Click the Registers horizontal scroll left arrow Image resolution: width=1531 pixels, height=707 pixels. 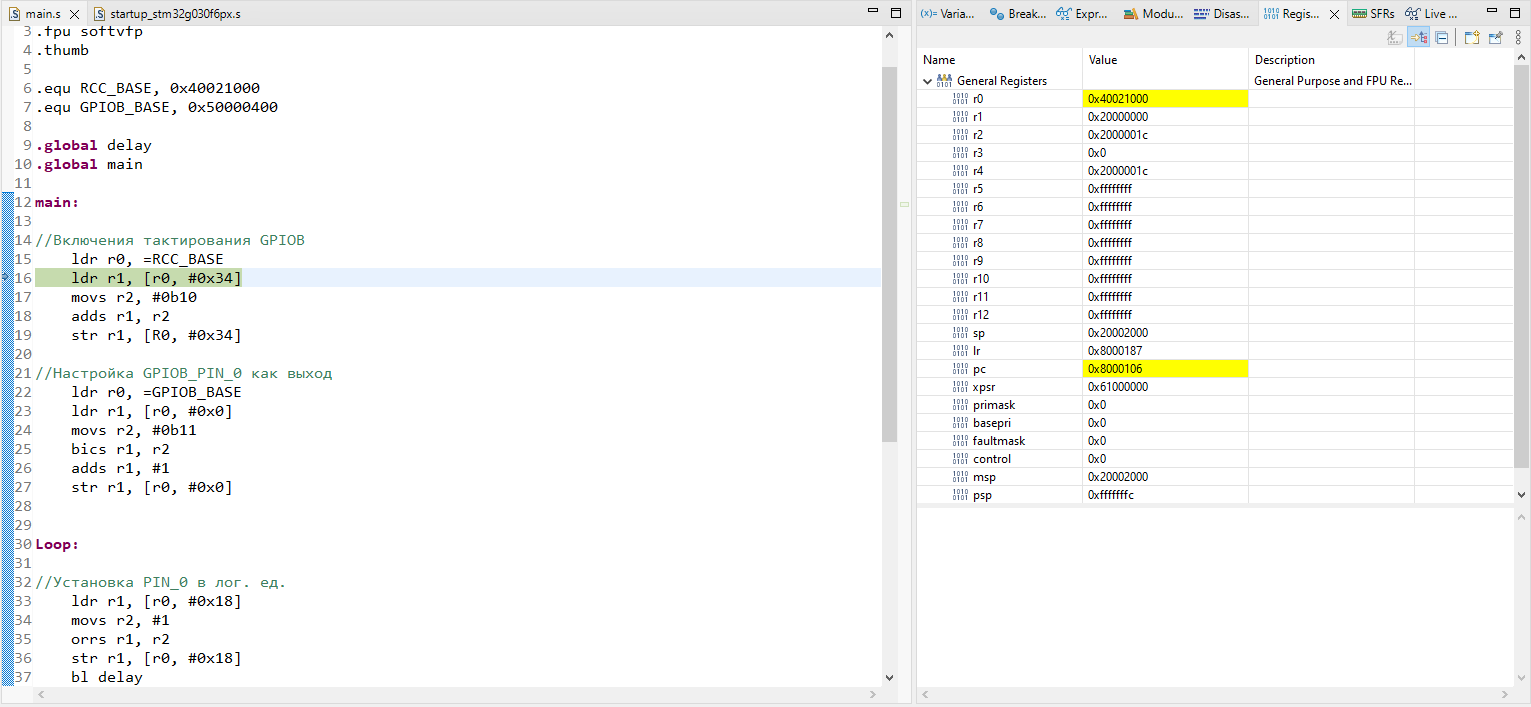coord(925,694)
